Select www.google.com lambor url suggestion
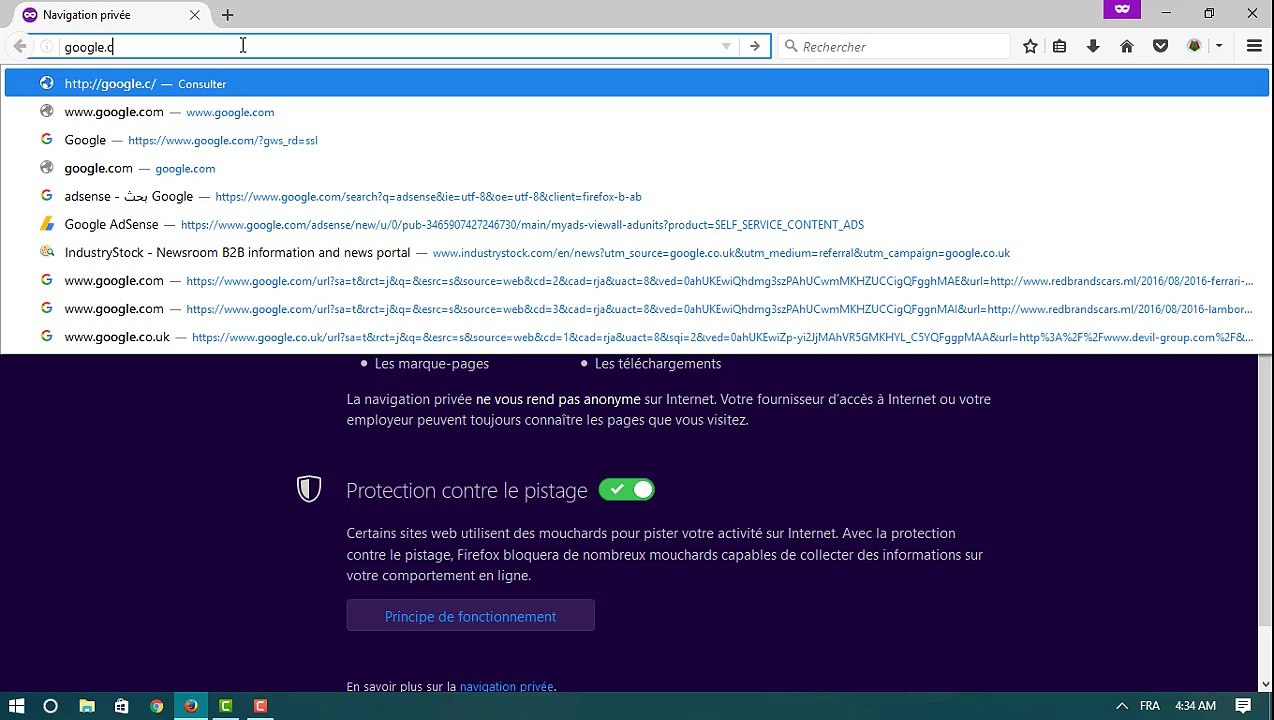 pyautogui.click(x=637, y=308)
